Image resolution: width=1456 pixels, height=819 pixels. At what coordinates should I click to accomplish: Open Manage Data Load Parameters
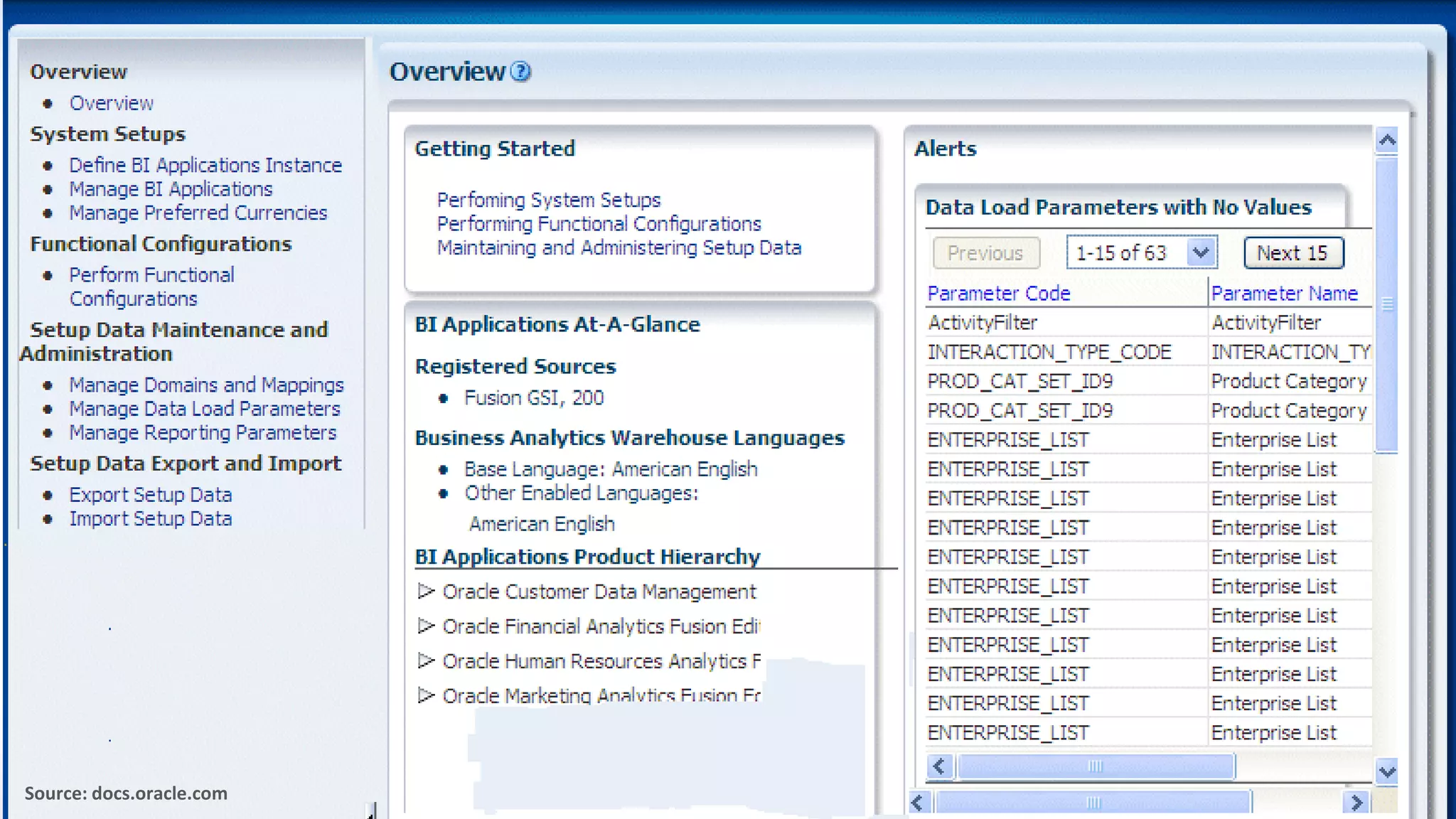click(x=205, y=409)
